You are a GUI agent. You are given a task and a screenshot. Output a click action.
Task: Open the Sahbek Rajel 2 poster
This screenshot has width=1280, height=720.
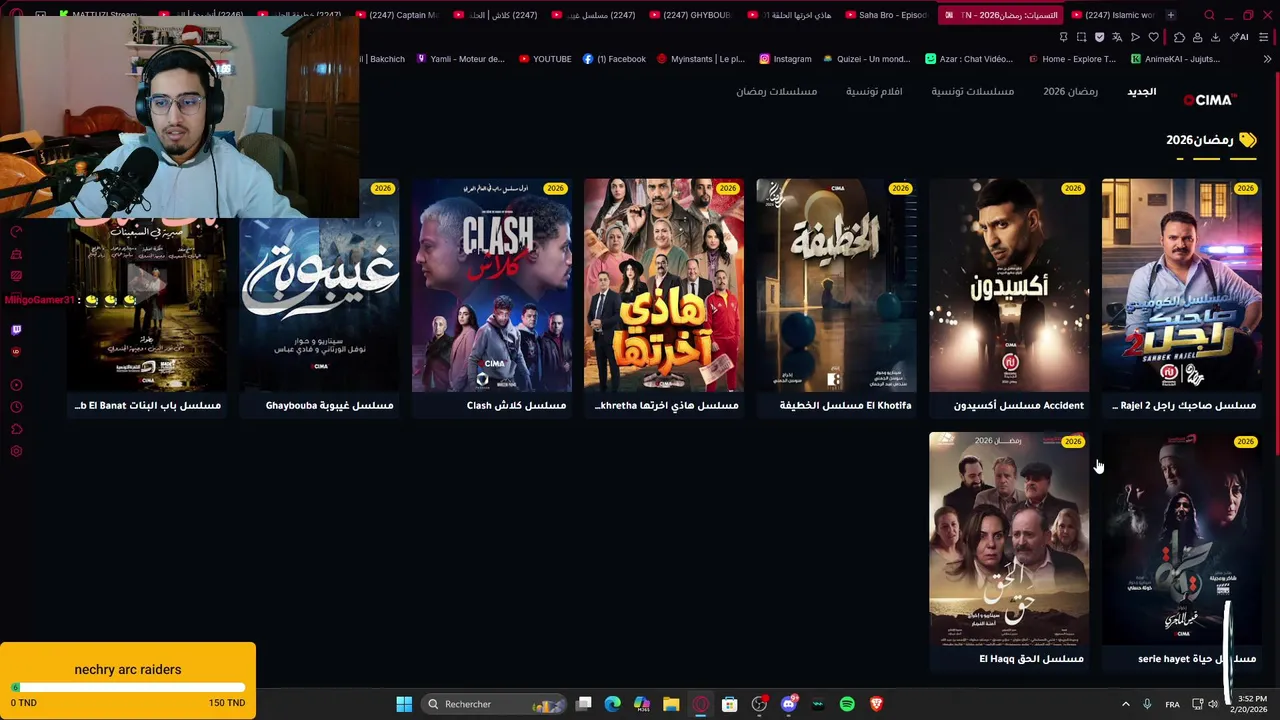(x=1181, y=285)
